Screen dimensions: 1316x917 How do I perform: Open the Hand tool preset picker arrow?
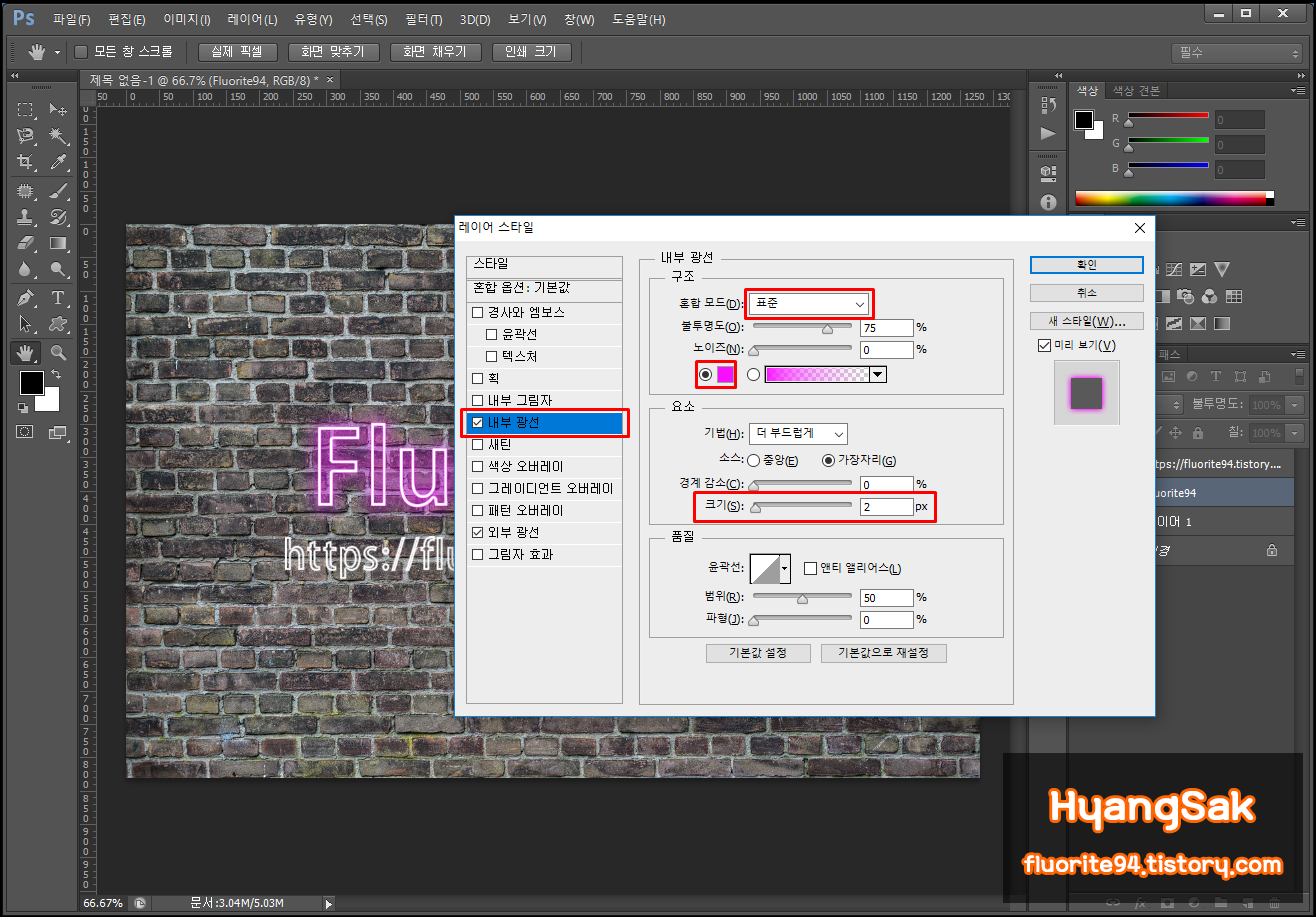pyautogui.click(x=57, y=52)
